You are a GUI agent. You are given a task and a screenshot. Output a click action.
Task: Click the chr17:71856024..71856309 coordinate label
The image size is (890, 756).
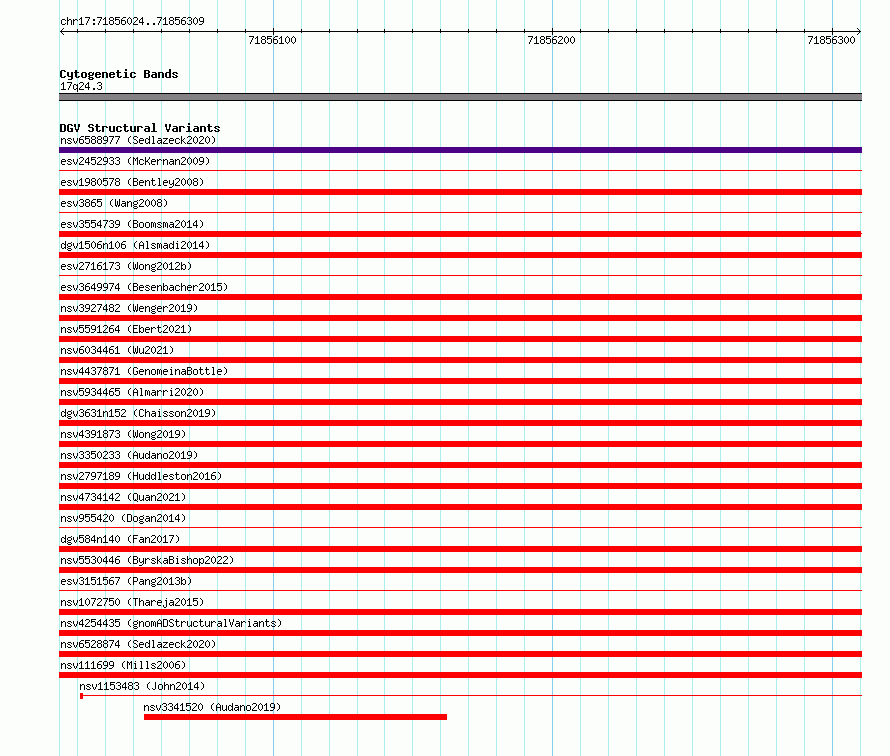click(132, 22)
